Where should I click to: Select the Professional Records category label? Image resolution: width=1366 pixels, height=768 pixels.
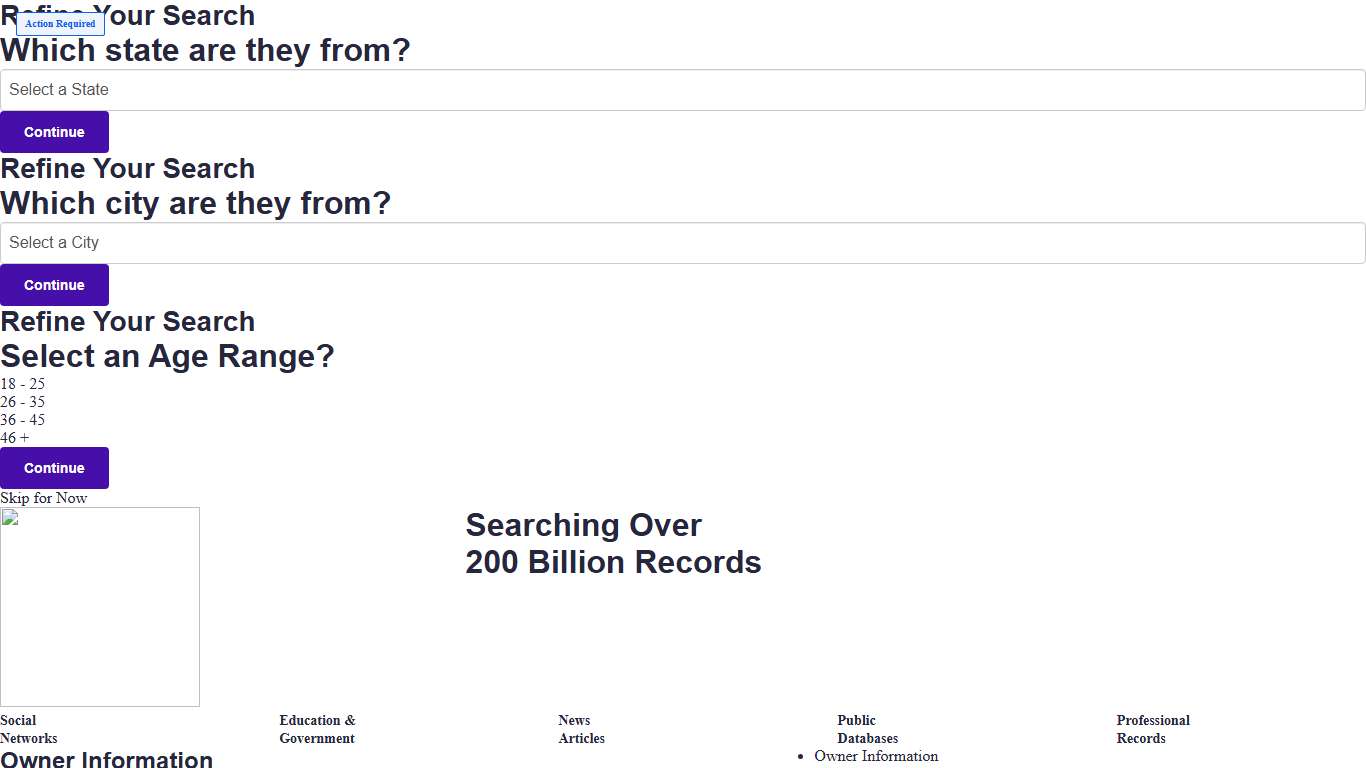(1152, 729)
